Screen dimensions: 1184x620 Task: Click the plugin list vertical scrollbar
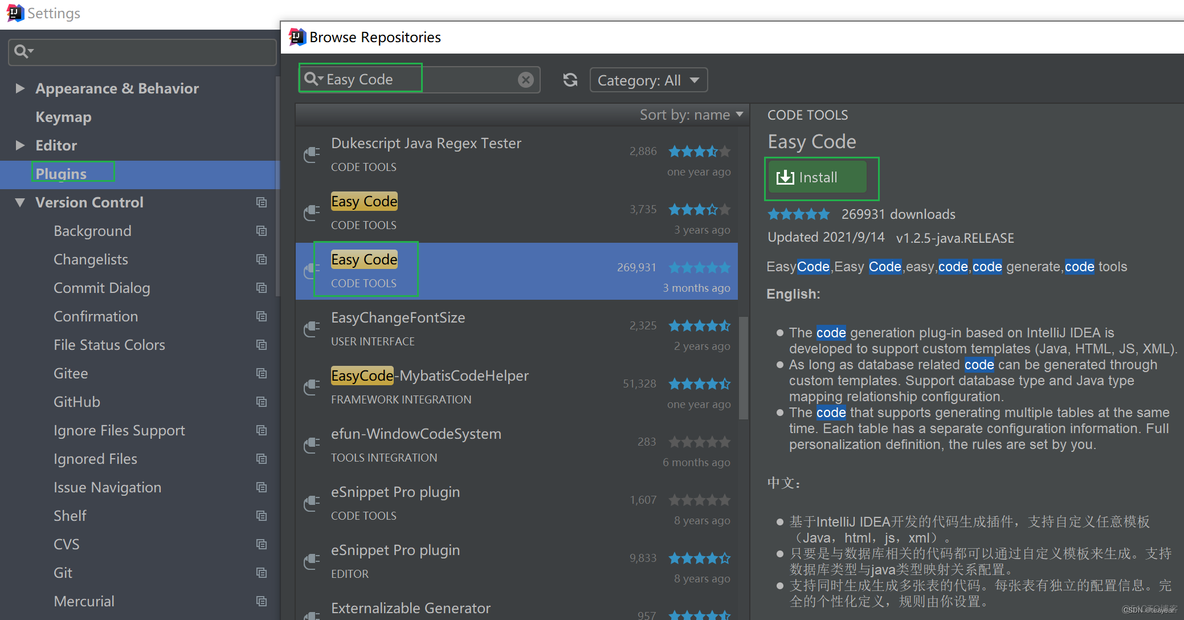pyautogui.click(x=743, y=366)
